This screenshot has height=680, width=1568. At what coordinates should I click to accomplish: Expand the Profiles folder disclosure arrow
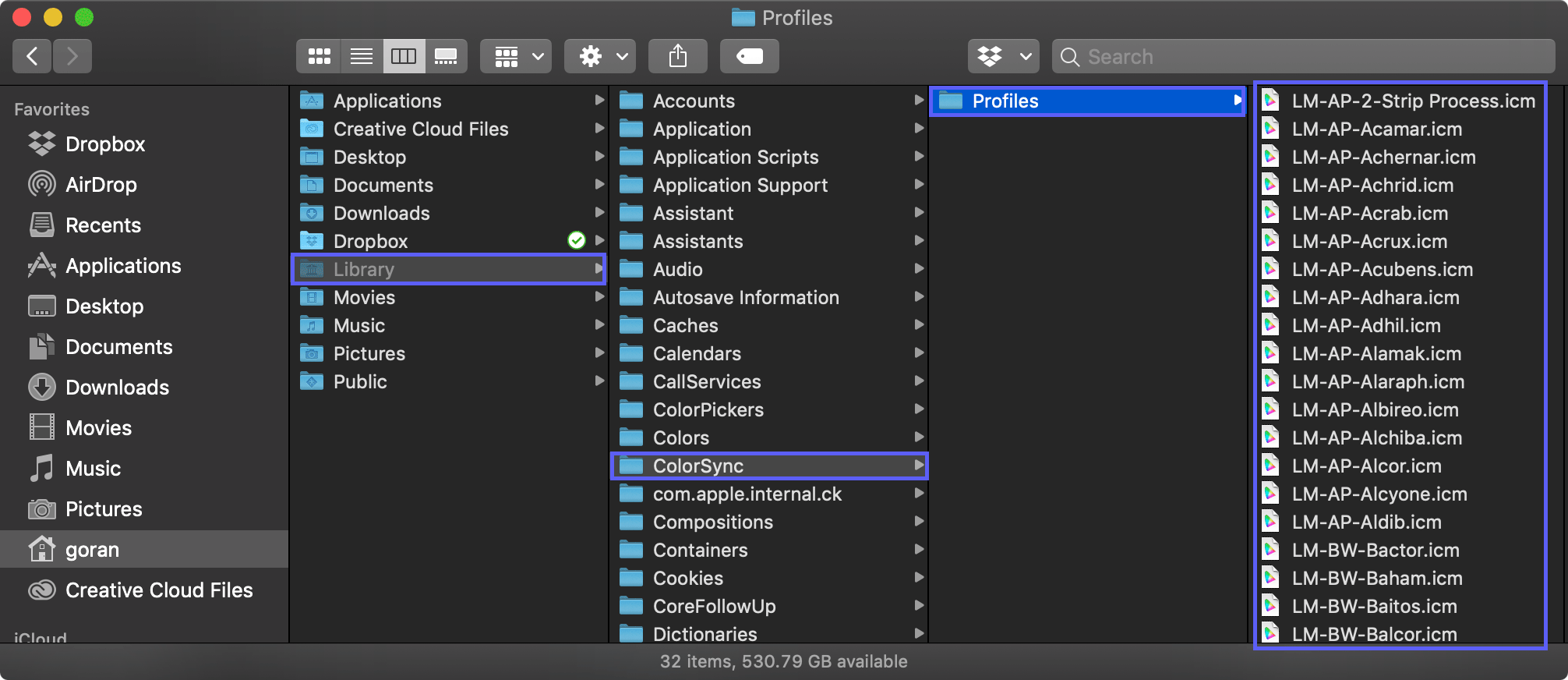point(1237,101)
